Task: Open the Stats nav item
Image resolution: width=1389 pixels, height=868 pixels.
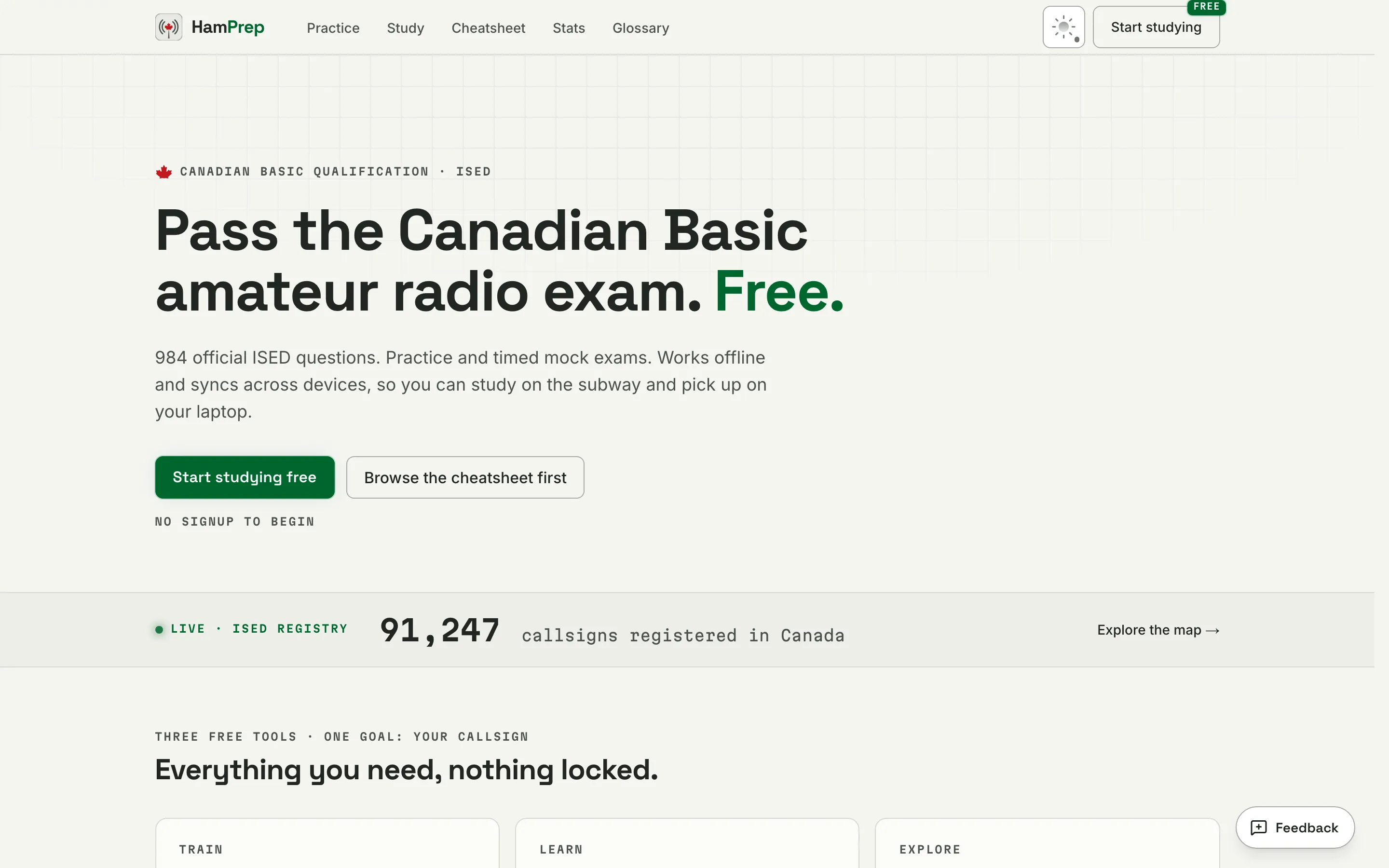Action: pos(569,27)
